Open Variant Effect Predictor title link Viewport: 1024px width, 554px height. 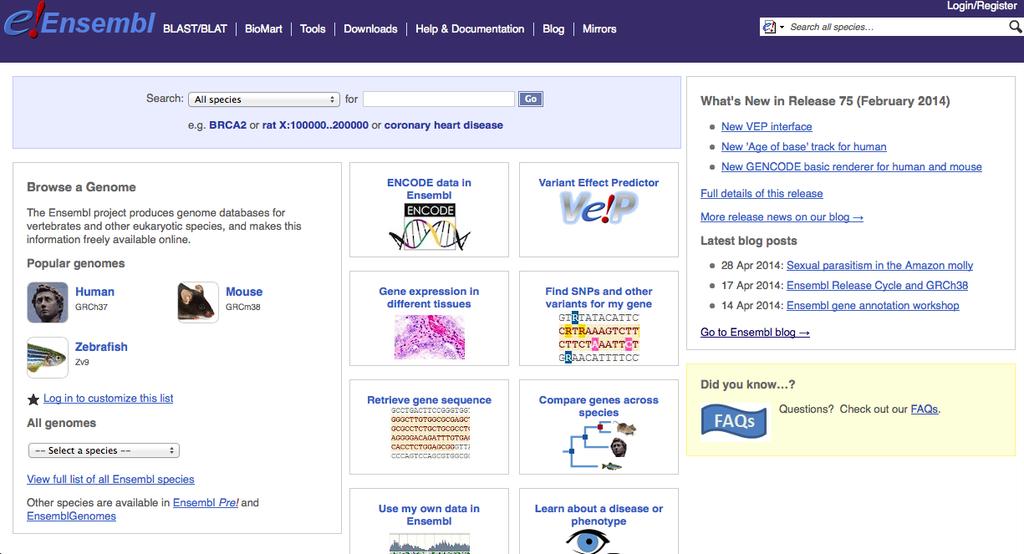(x=599, y=183)
